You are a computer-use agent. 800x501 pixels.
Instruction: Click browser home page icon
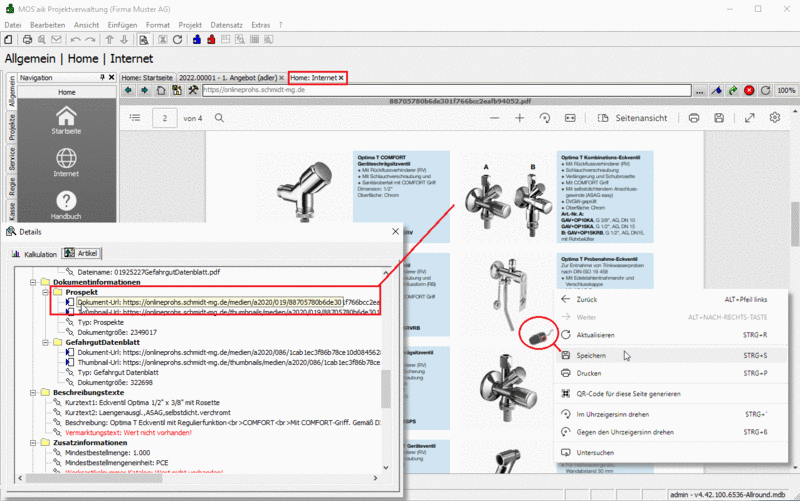point(161,90)
